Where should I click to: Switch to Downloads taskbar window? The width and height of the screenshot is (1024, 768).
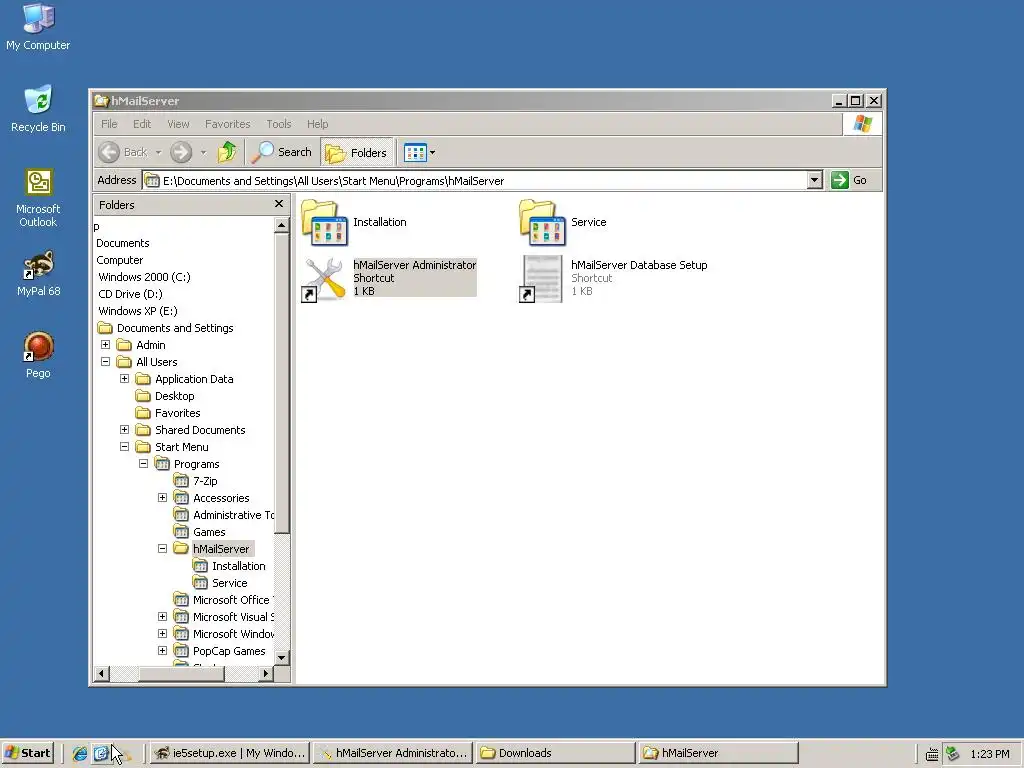tap(555, 753)
